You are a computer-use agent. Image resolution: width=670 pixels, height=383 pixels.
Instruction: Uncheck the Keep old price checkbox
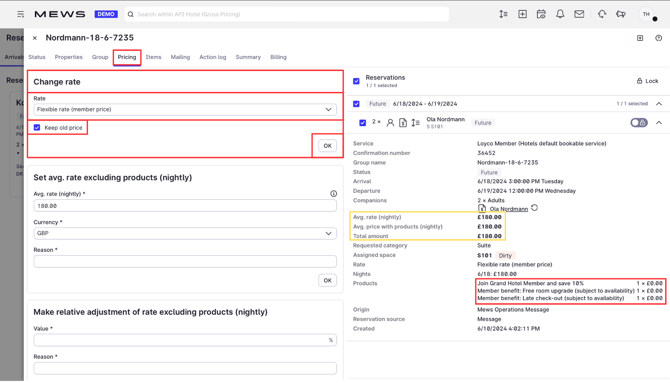click(x=37, y=127)
